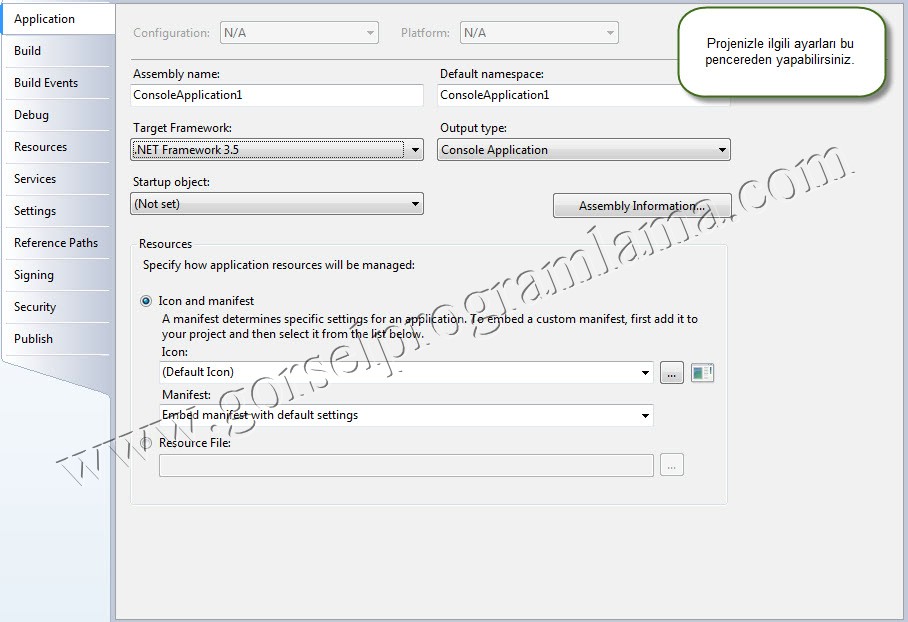Select the Resource File radio button

coord(147,443)
